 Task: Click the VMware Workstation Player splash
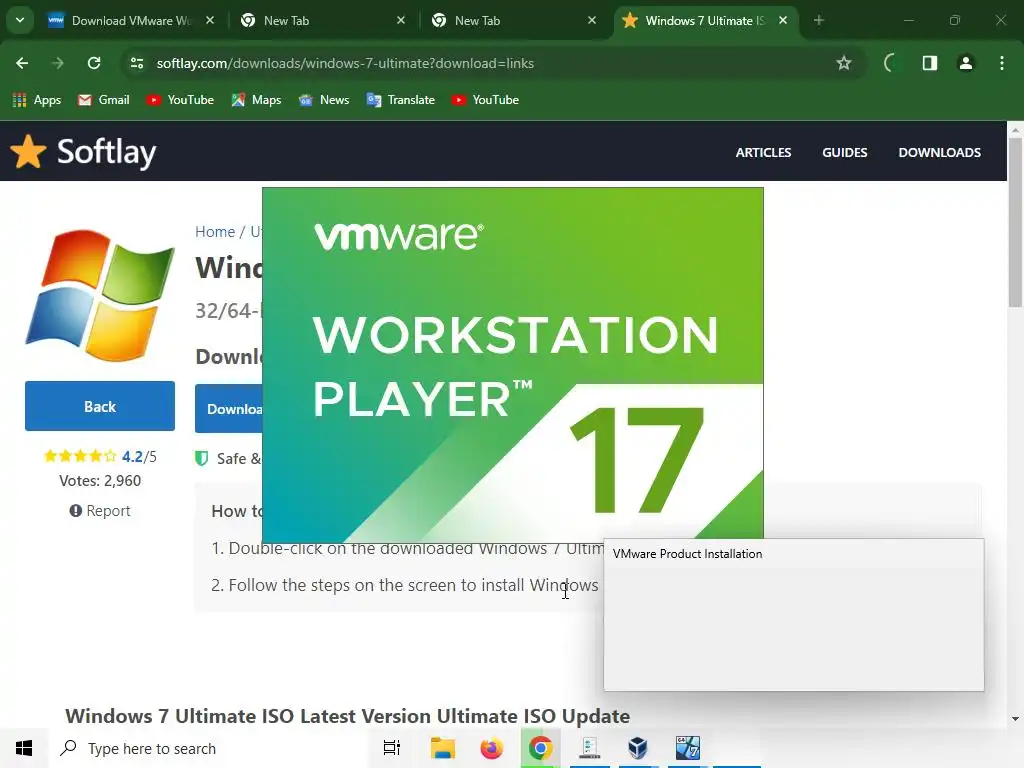coord(513,363)
